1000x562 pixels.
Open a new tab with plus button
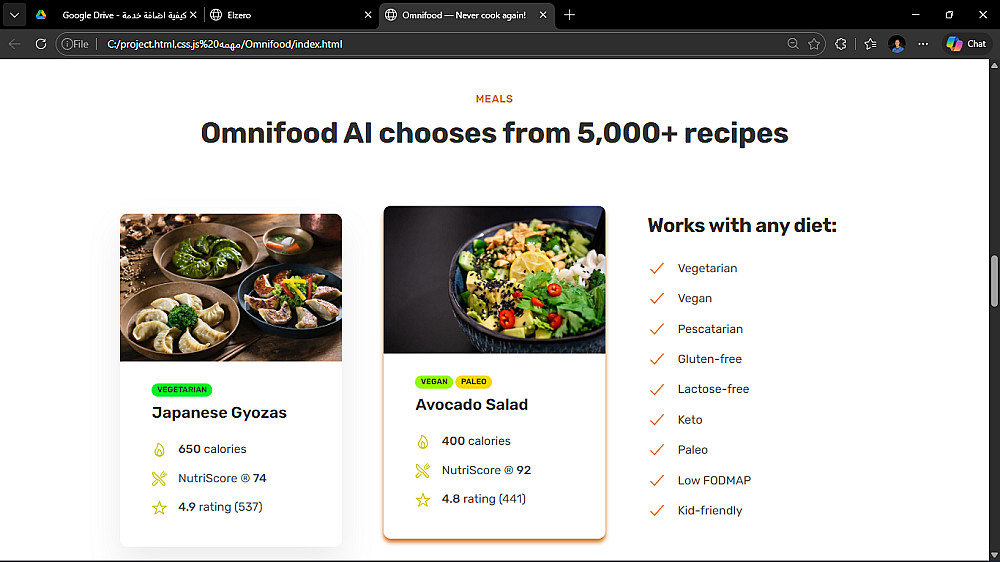(x=570, y=15)
